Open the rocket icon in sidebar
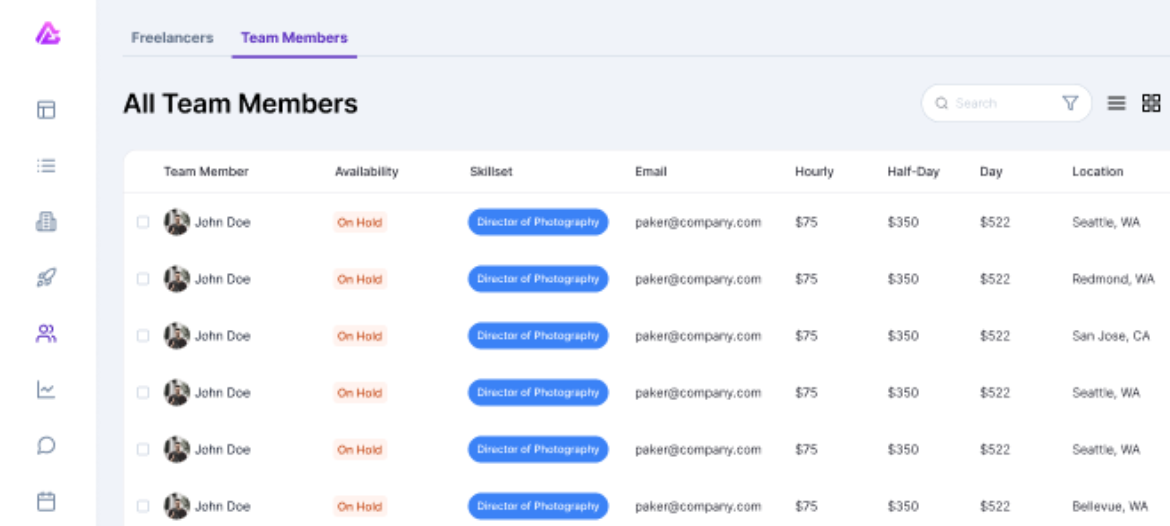The image size is (1170, 526). click(x=46, y=278)
